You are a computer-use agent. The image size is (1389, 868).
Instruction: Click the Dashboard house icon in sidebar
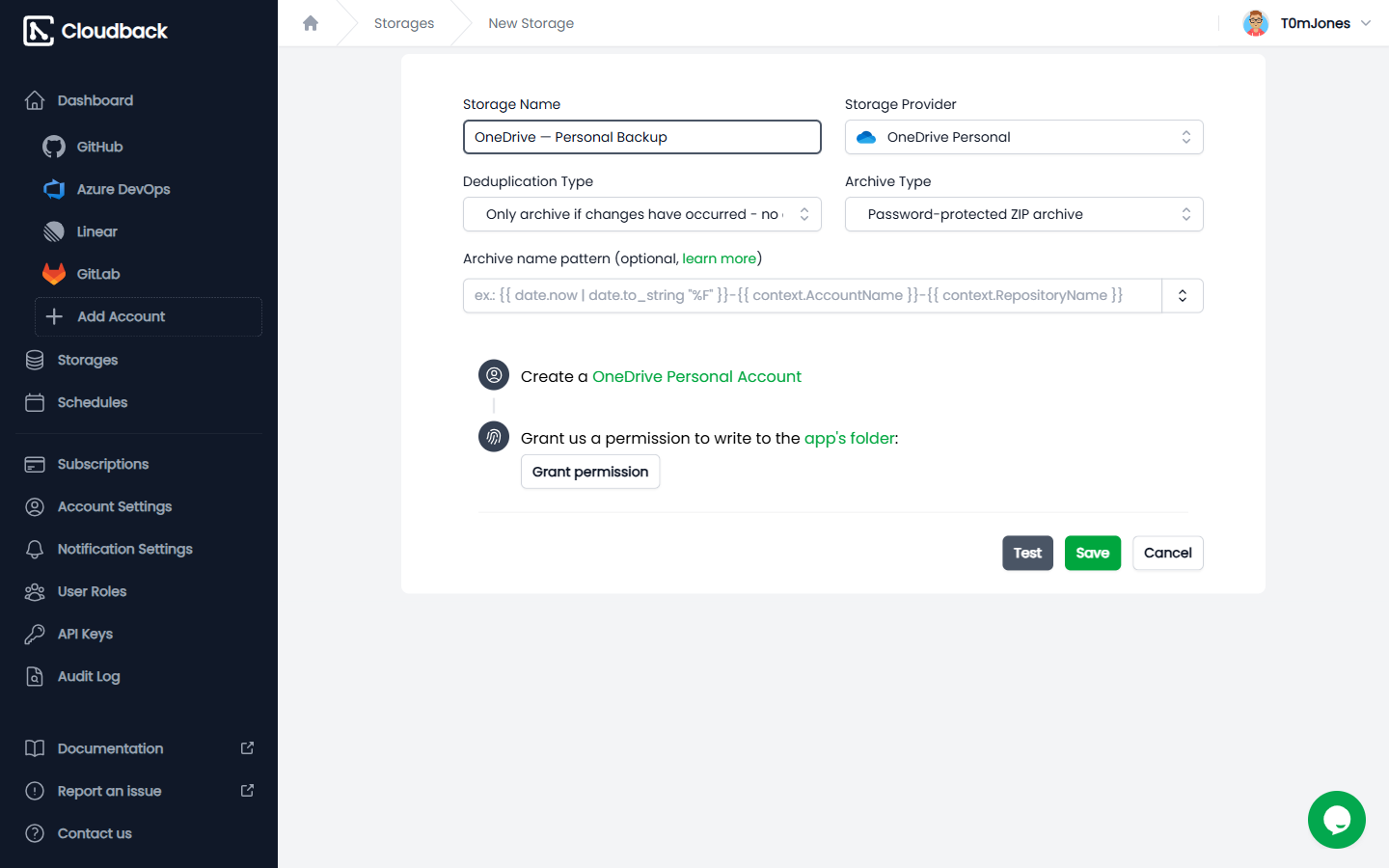[35, 100]
